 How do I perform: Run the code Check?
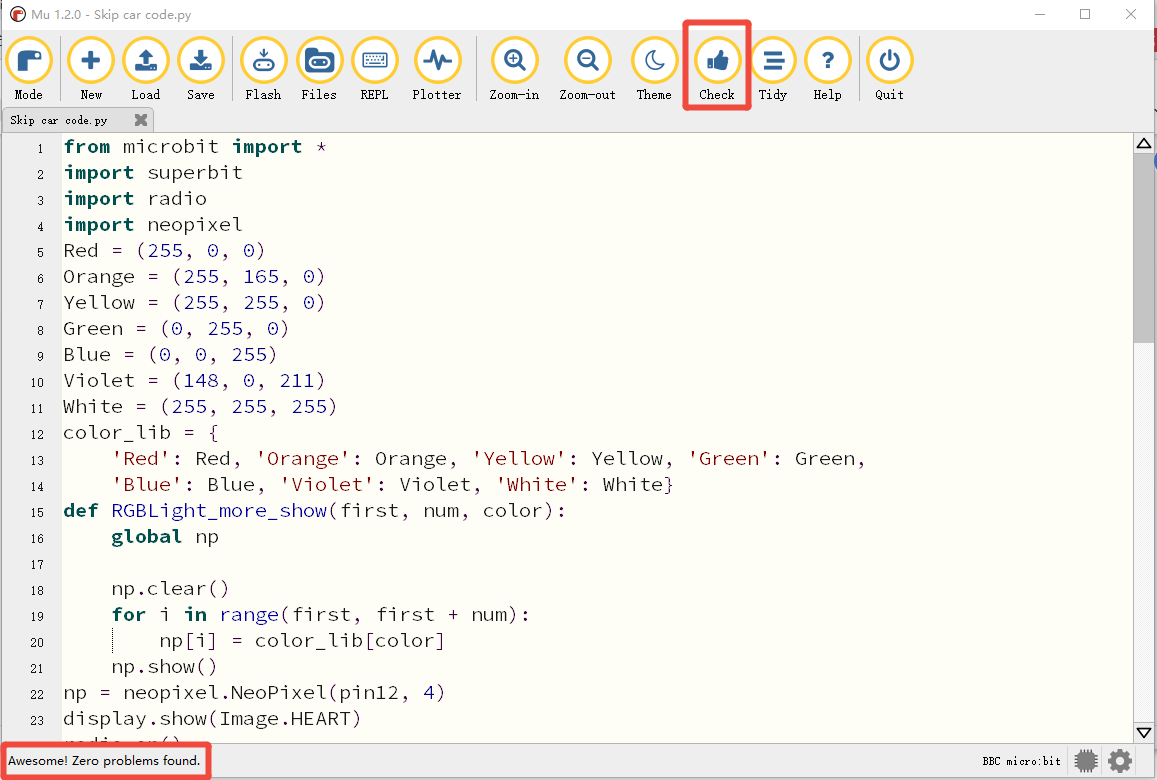click(716, 69)
